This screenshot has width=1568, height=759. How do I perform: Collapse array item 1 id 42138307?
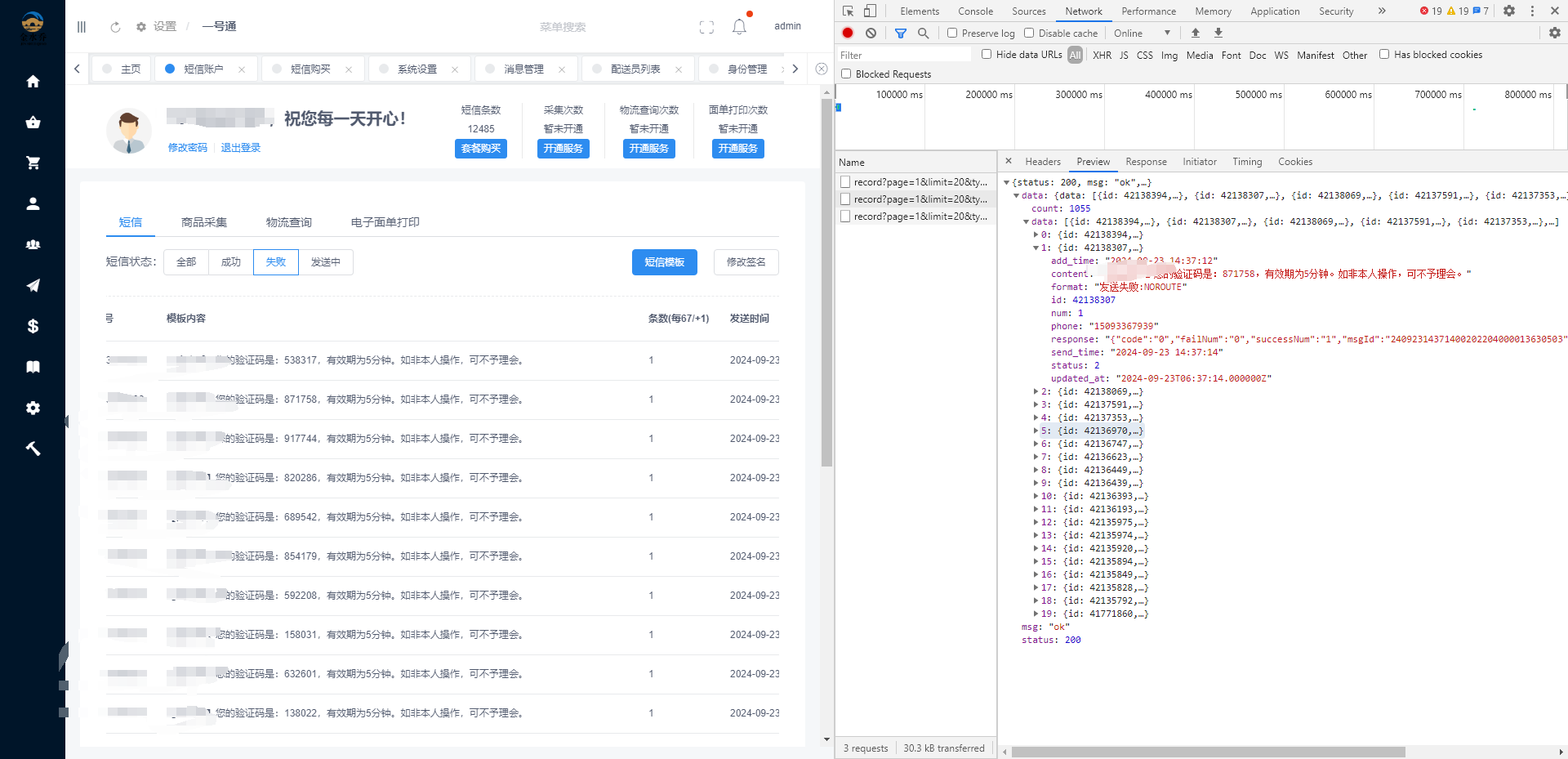click(1036, 248)
